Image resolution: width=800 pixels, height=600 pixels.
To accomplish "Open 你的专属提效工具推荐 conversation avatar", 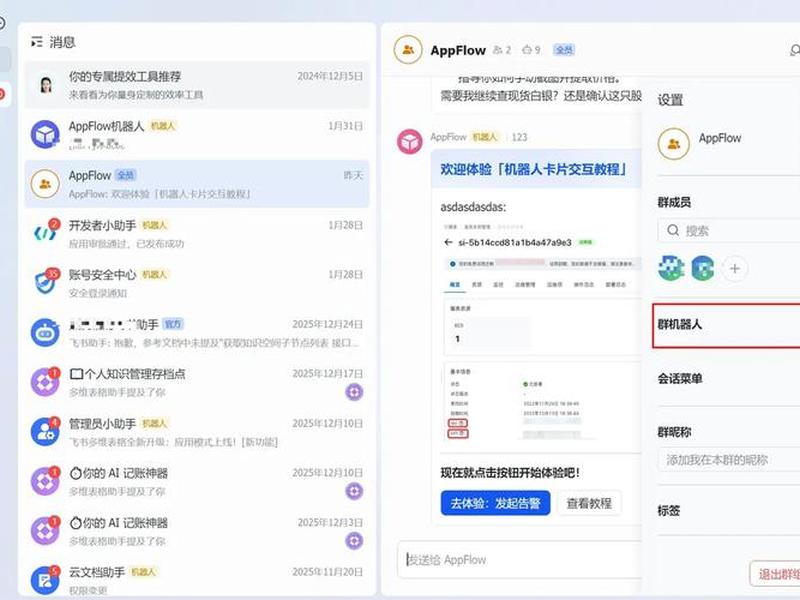I will 45,85.
